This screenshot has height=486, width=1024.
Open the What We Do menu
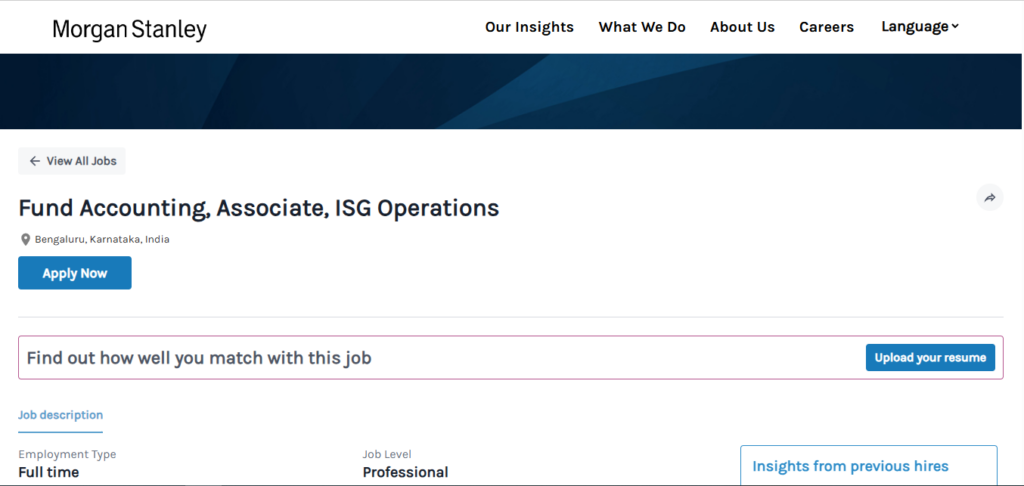coord(642,27)
